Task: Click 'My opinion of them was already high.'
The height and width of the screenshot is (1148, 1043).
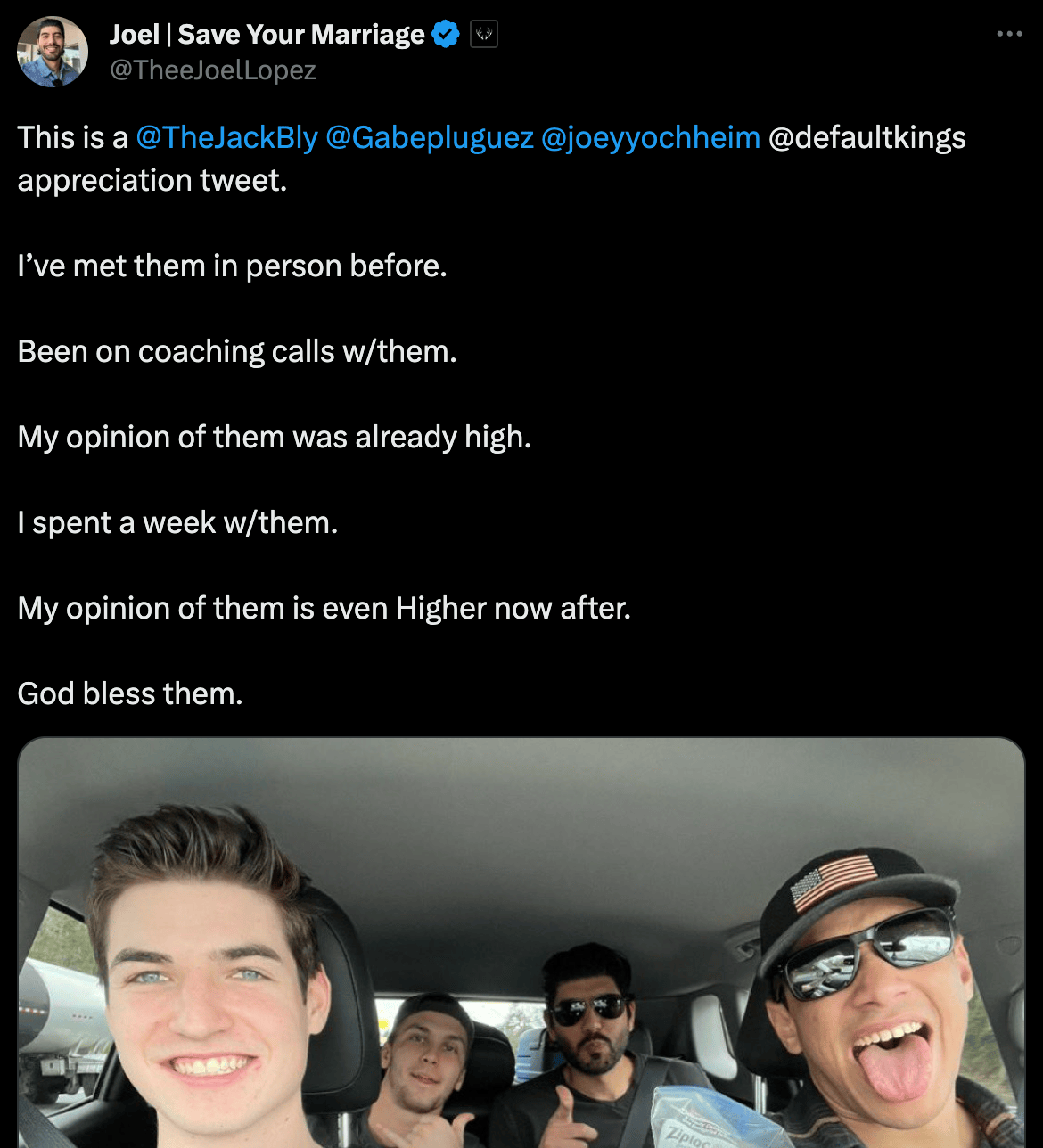Action: click(275, 437)
